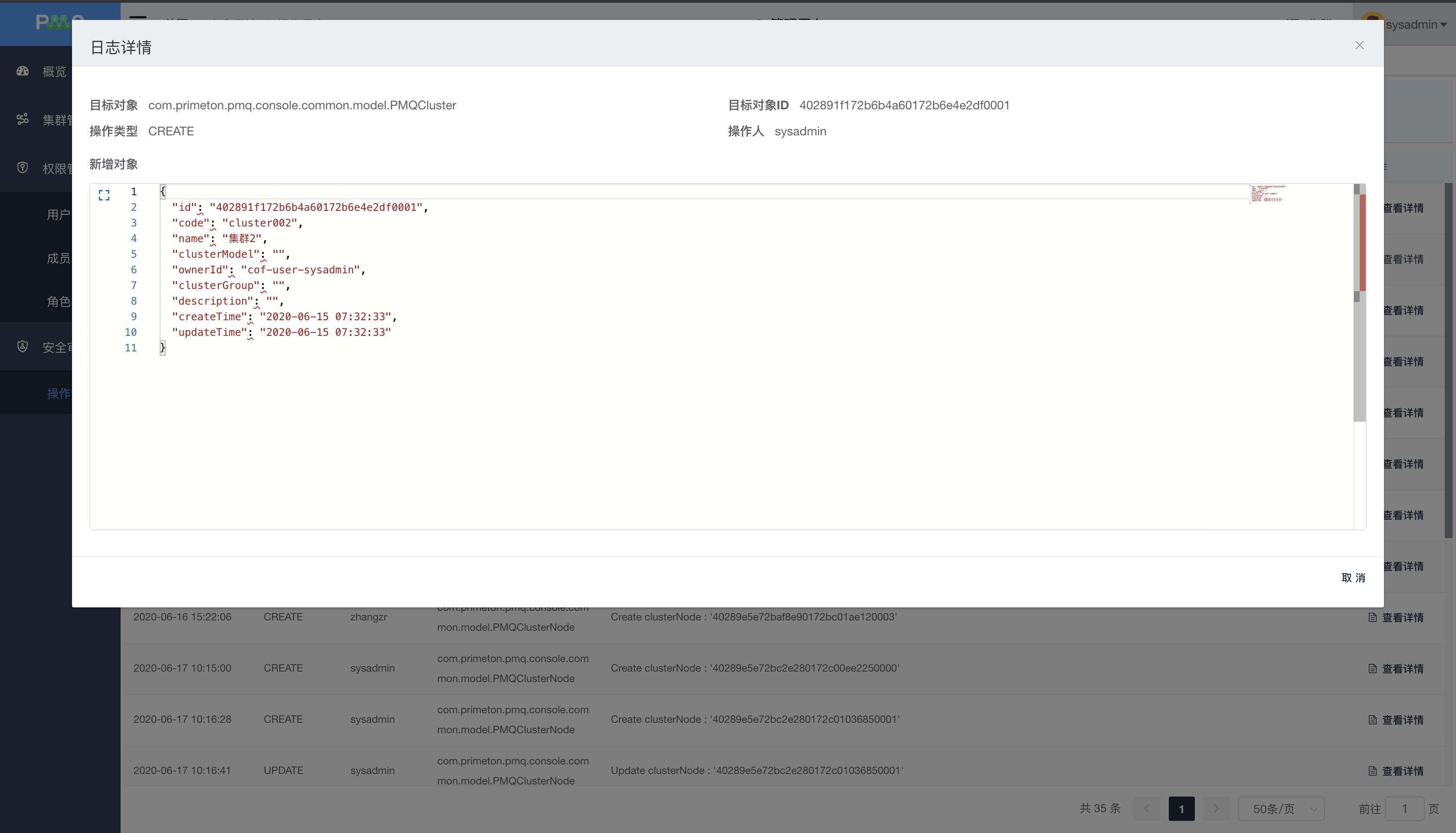Click the code editor minimap thumbnail
The width and height of the screenshot is (1456, 833).
(x=1267, y=193)
